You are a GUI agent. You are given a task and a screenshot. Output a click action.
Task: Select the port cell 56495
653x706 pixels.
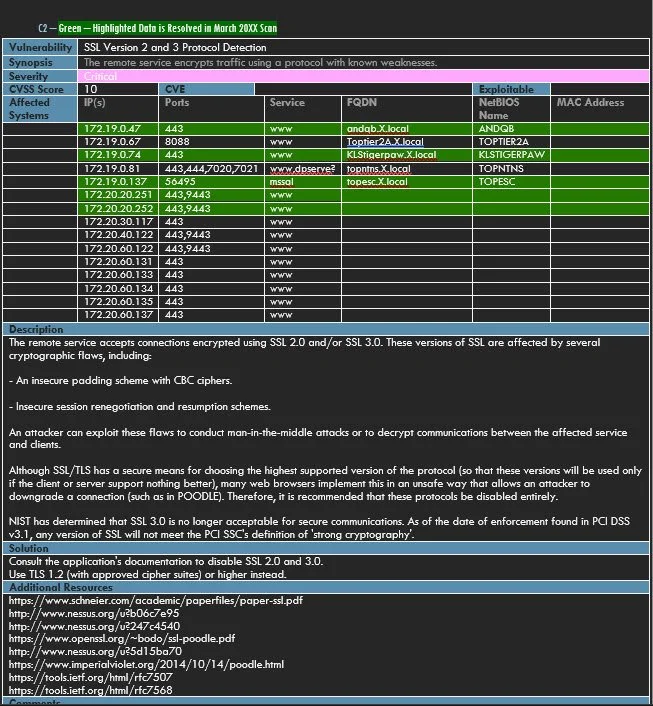(x=211, y=182)
